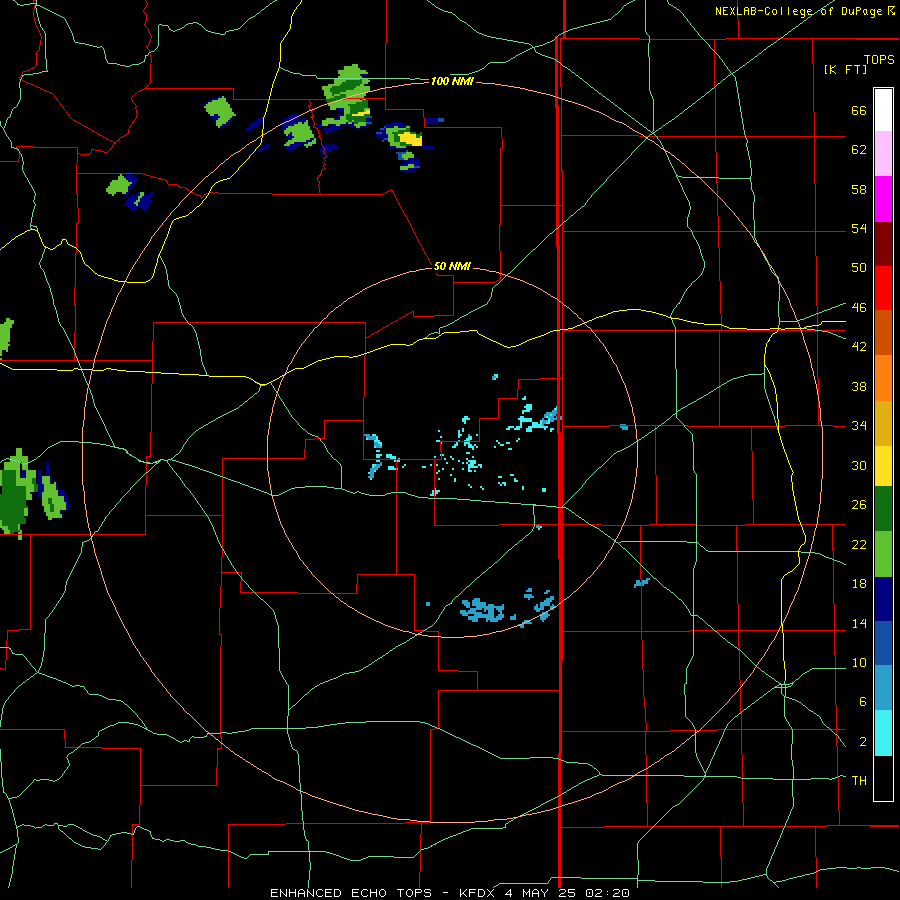
Task: Click the '54' legend value
Action: pos(859,228)
